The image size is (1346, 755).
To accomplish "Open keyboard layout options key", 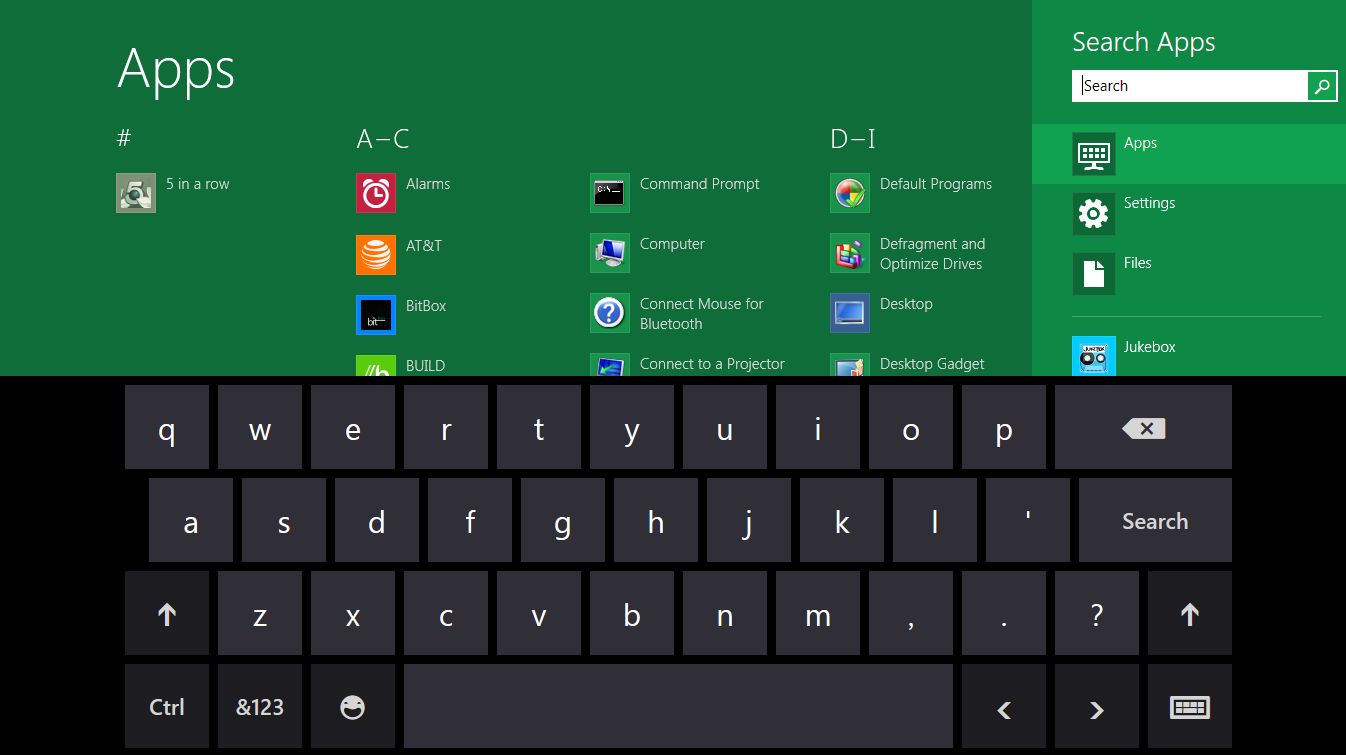I will click(x=1189, y=707).
